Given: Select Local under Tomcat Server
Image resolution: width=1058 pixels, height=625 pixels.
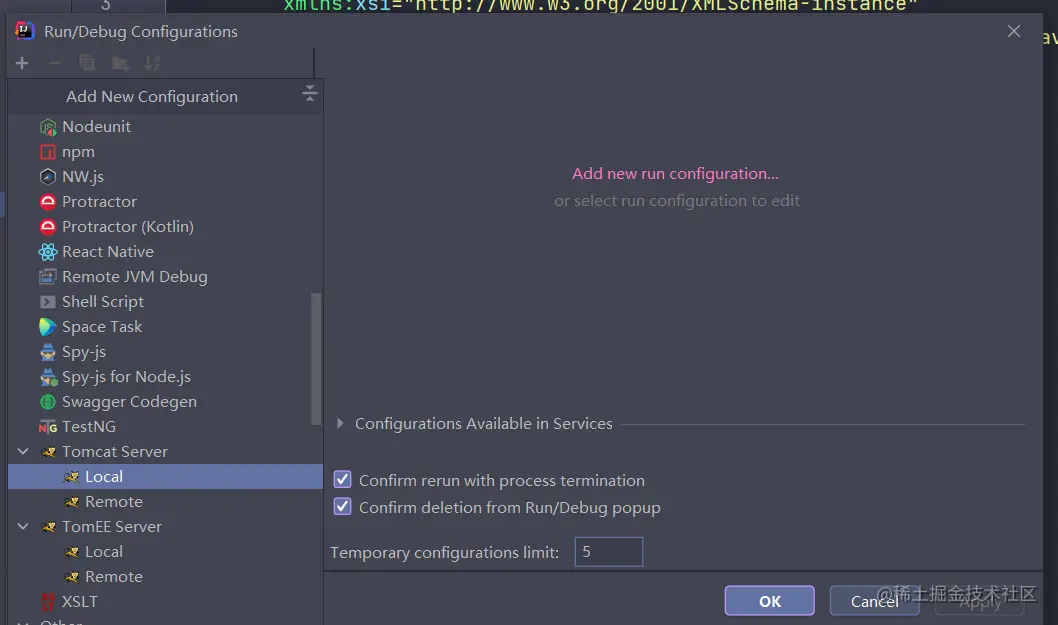Looking at the screenshot, I should pyautogui.click(x=165, y=477).
